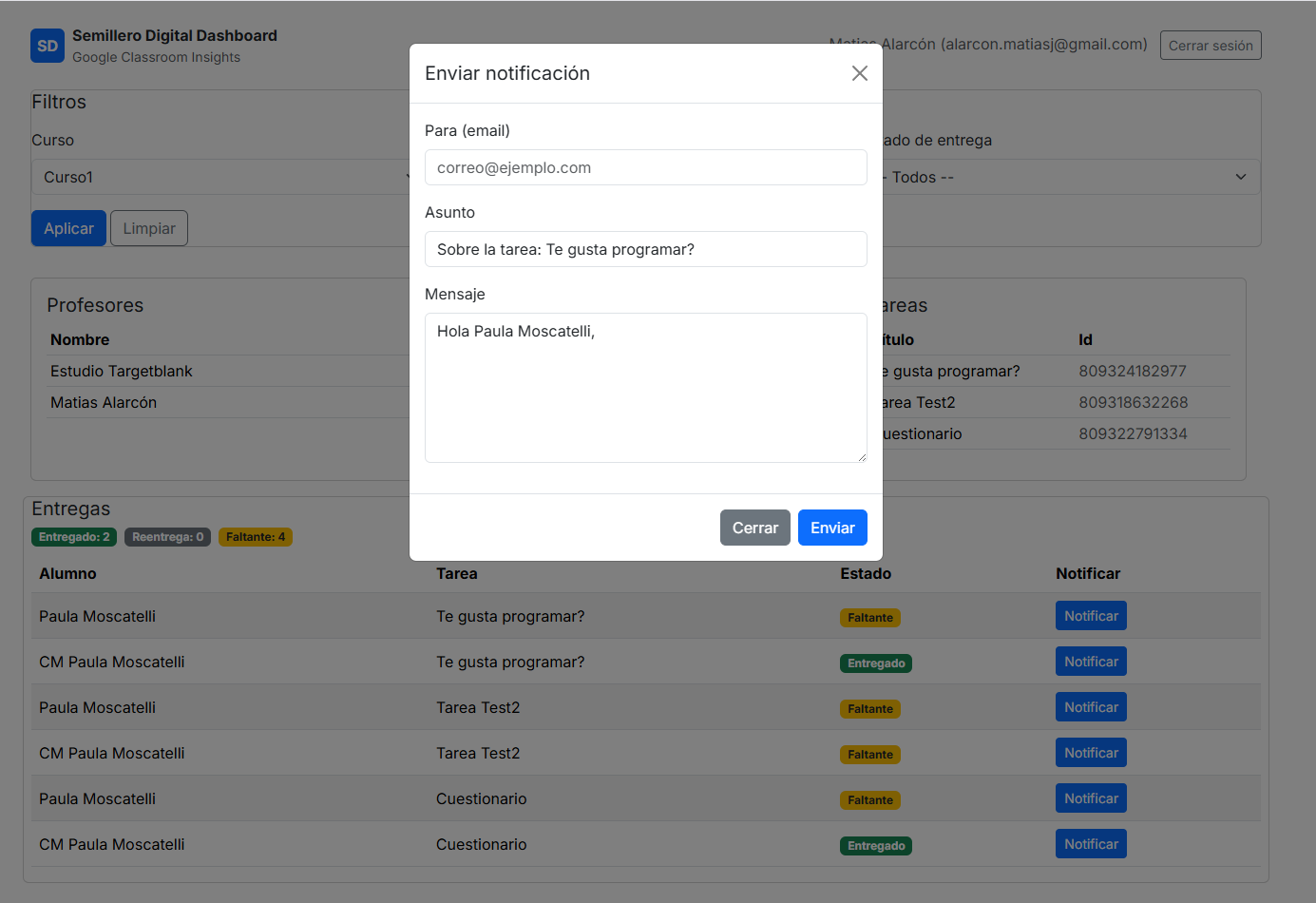Click the SD app logo icon
This screenshot has width=1316, height=903.
coord(48,45)
